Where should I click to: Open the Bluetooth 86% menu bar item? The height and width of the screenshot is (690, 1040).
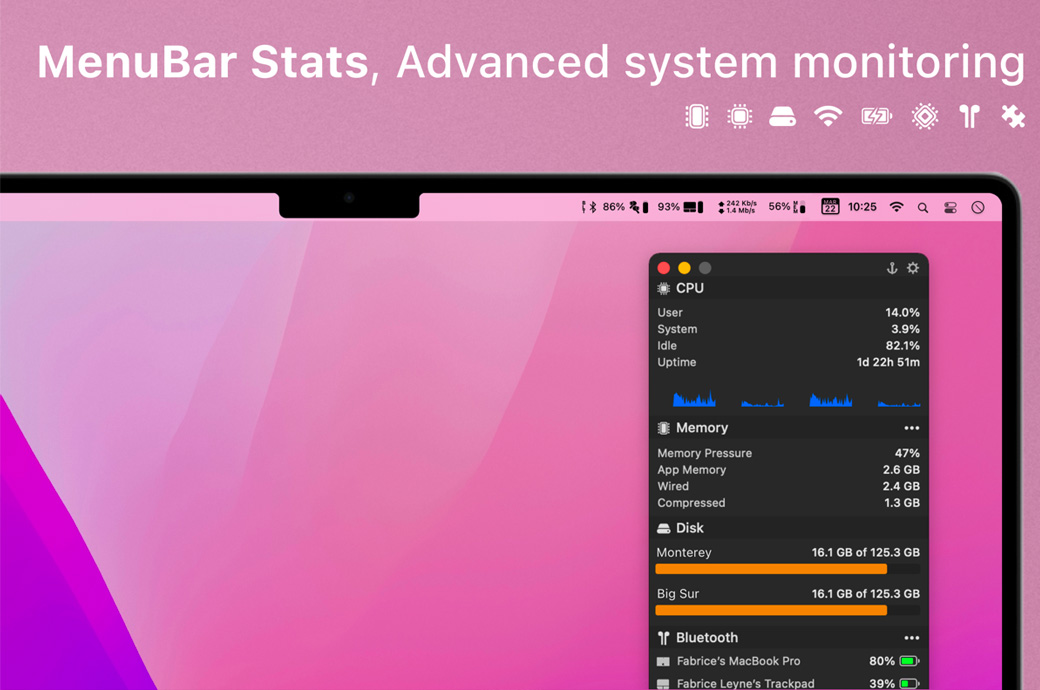pyautogui.click(x=604, y=207)
